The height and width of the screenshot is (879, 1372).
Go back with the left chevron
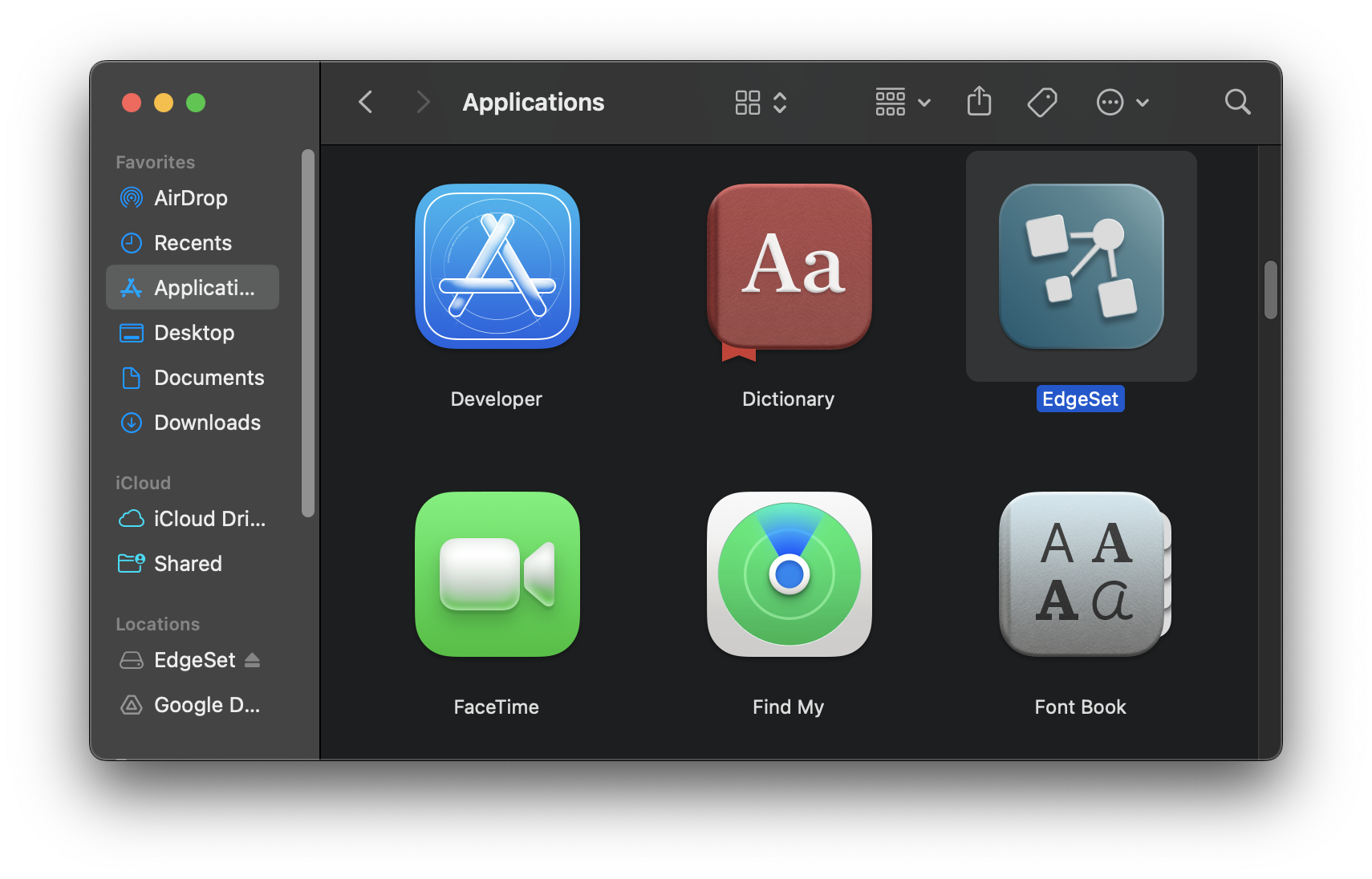click(x=366, y=102)
